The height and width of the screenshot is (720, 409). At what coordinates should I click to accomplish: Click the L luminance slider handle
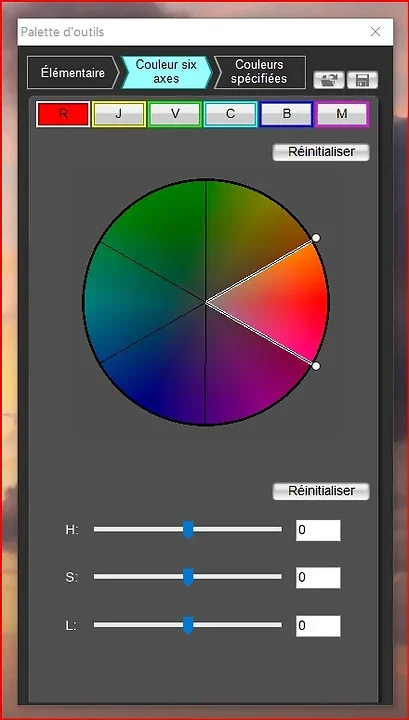click(x=188, y=625)
